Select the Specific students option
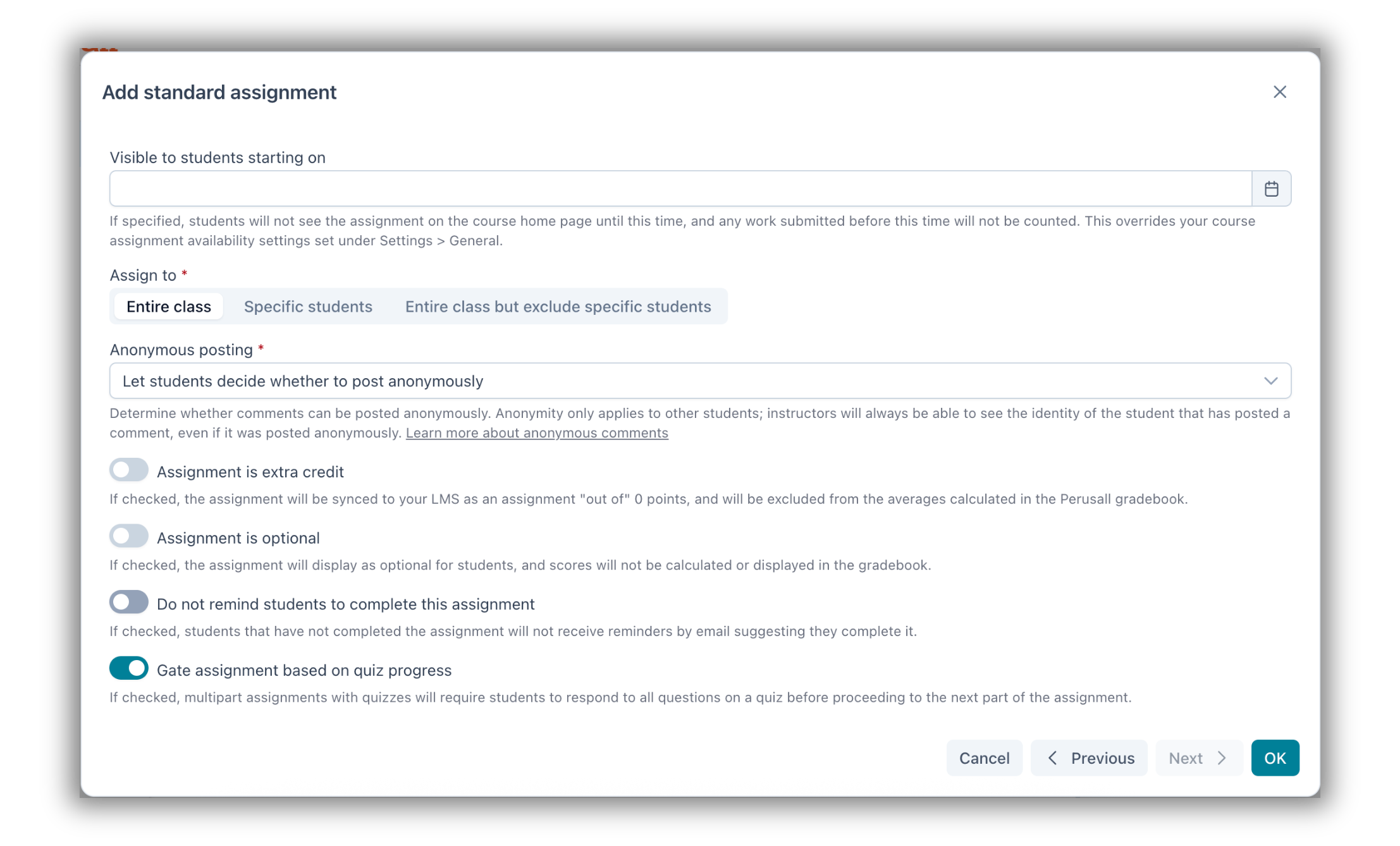 click(308, 307)
